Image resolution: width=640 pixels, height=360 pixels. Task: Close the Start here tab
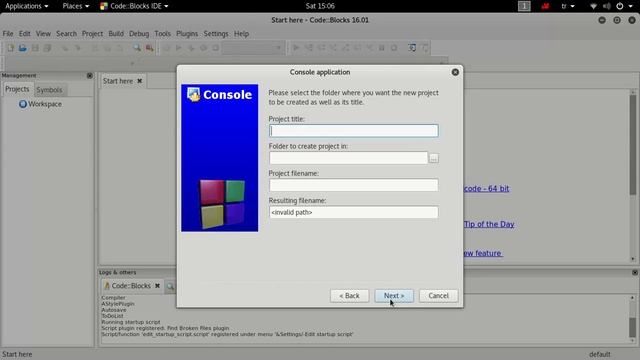[140, 81]
